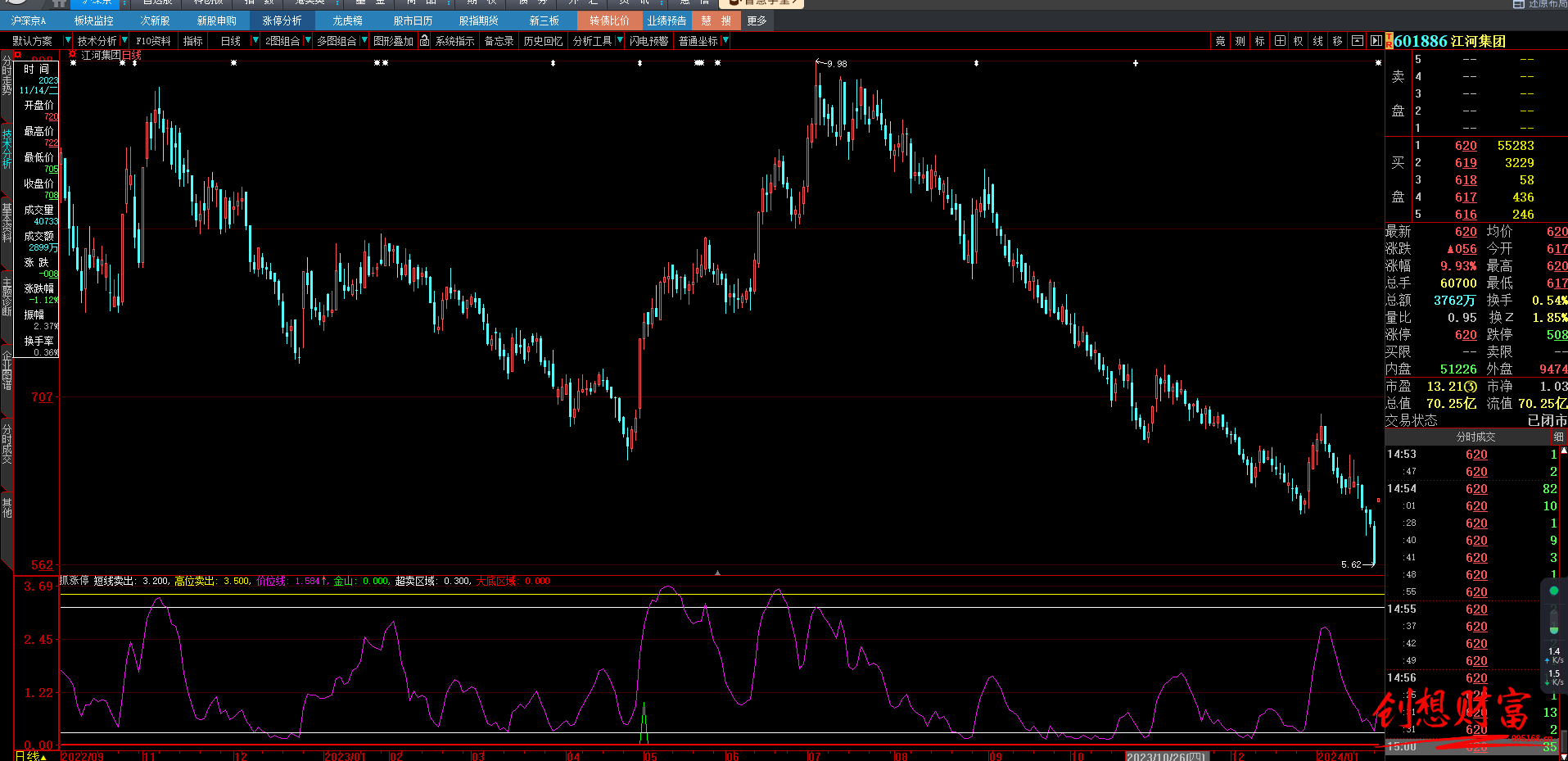Click the 系统指示 toolbar button
This screenshot has width=1568, height=761.
(454, 41)
